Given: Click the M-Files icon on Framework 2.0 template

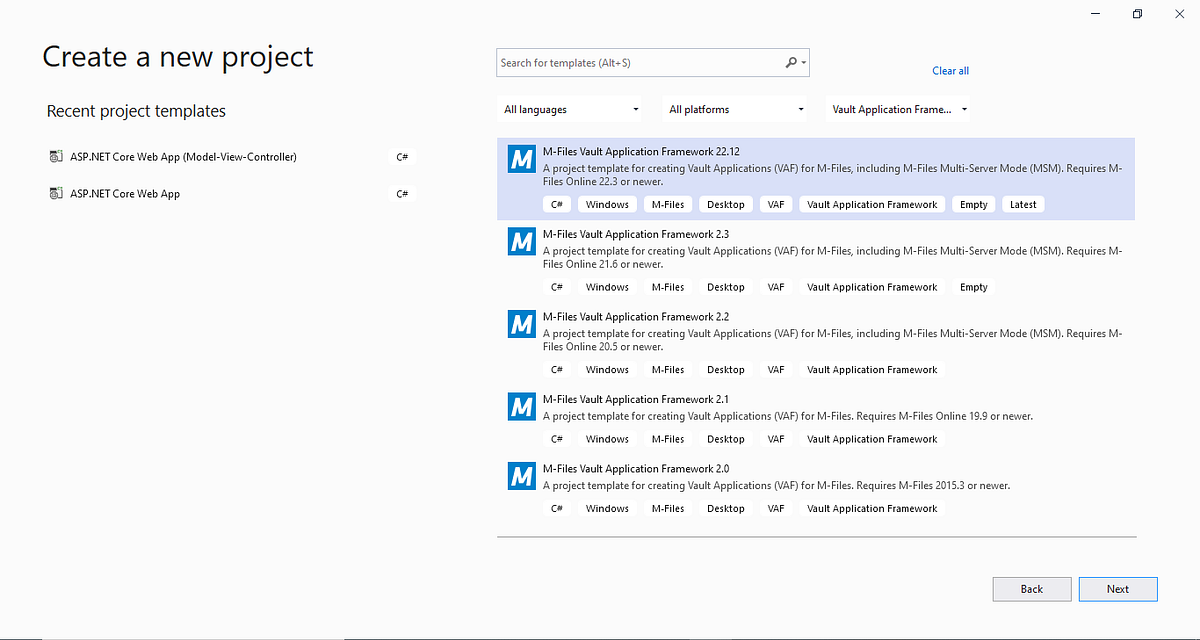Looking at the screenshot, I should 521,476.
